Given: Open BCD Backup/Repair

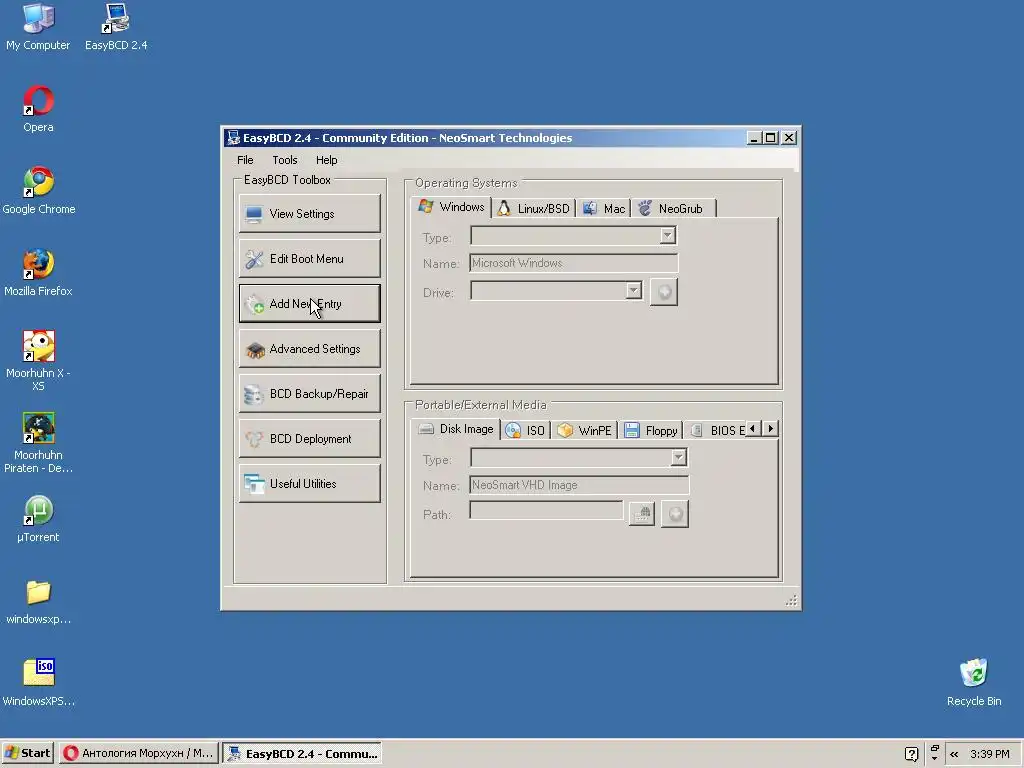Looking at the screenshot, I should click(x=310, y=394).
